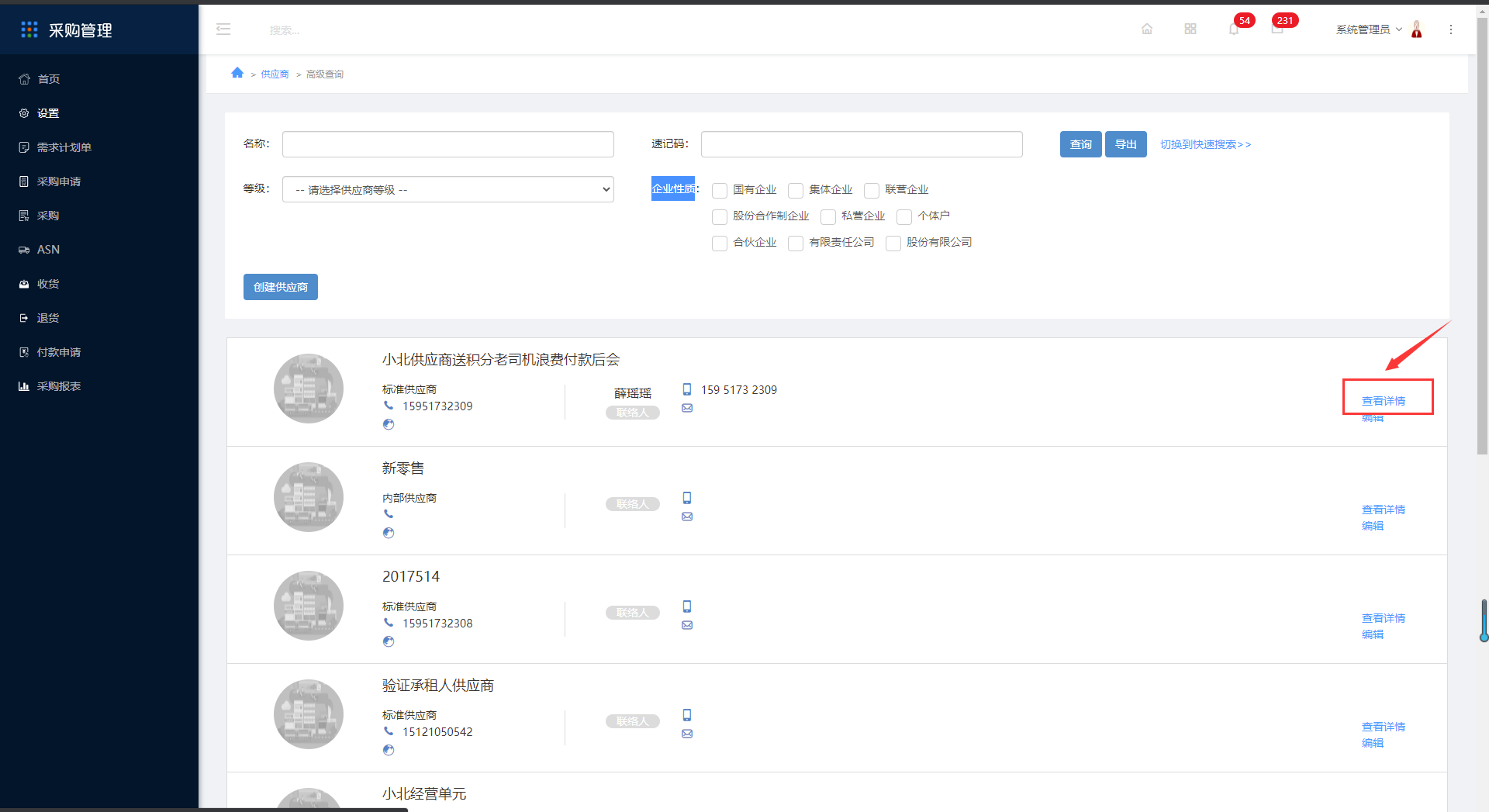
Task: Click the supplier avatar of 新零售
Action: click(x=309, y=497)
